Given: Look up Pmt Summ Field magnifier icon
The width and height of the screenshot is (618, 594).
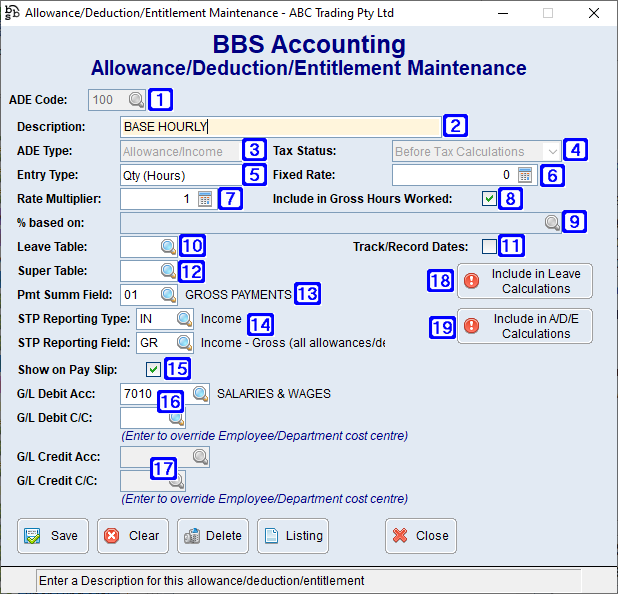Looking at the screenshot, I should click(x=168, y=295).
